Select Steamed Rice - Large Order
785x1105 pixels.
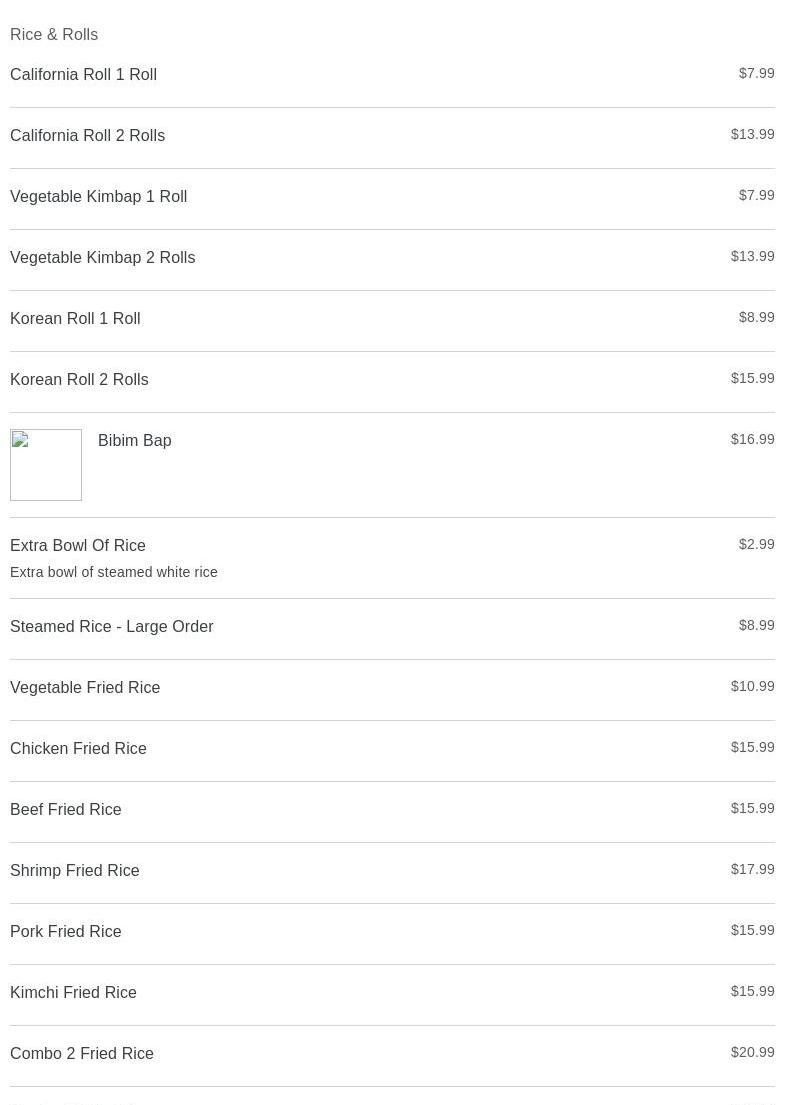(x=112, y=627)
